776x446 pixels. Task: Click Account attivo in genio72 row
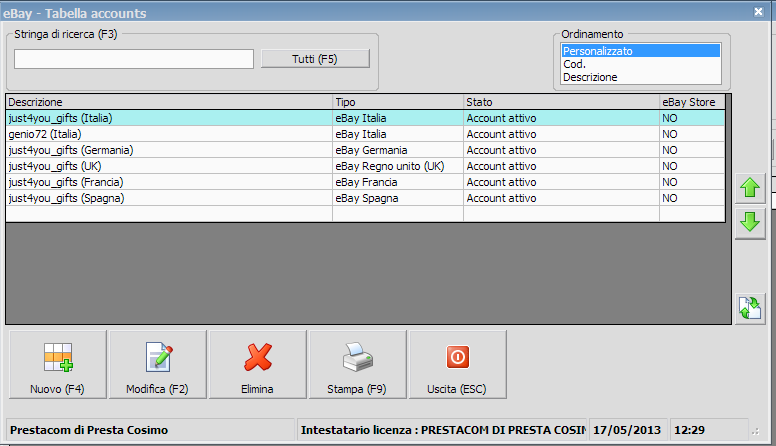pos(561,134)
